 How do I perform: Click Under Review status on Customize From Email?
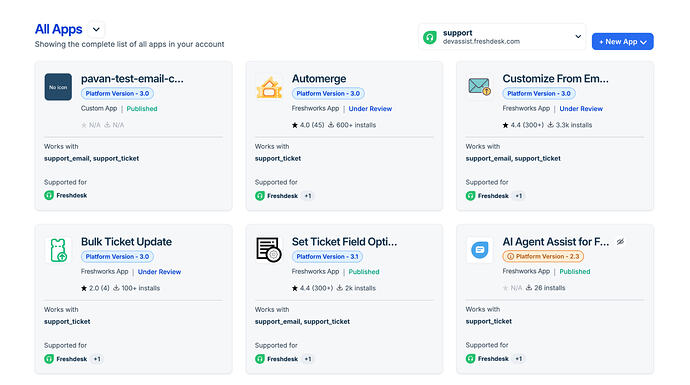[581, 109]
